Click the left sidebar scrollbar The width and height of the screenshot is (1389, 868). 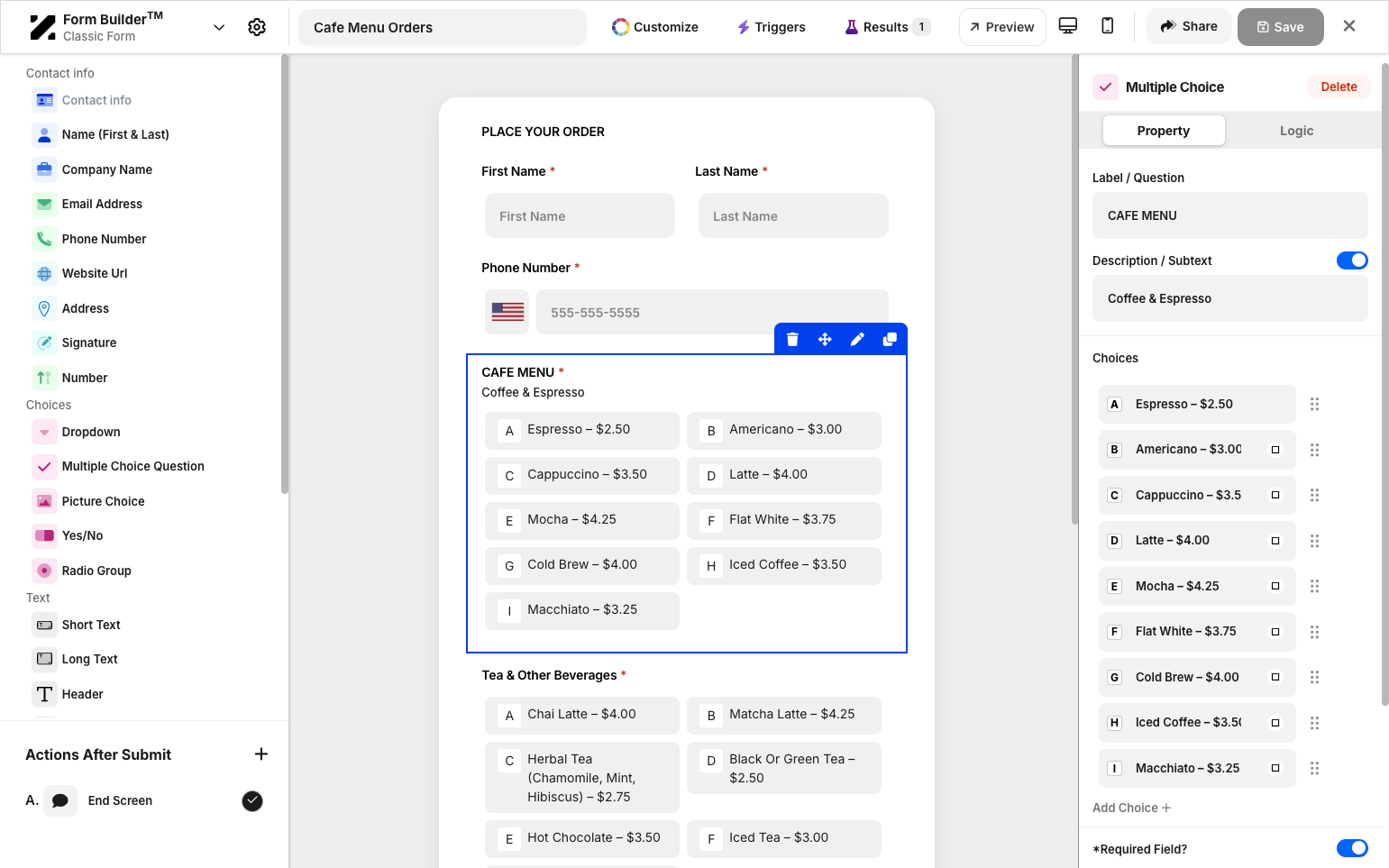[285, 274]
